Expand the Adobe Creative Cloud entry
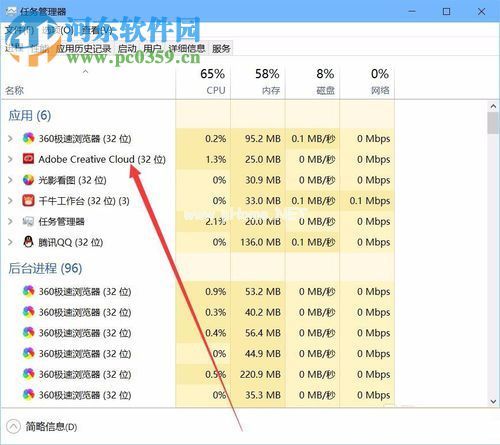Image resolution: width=500 pixels, height=445 pixels. pos(10,159)
